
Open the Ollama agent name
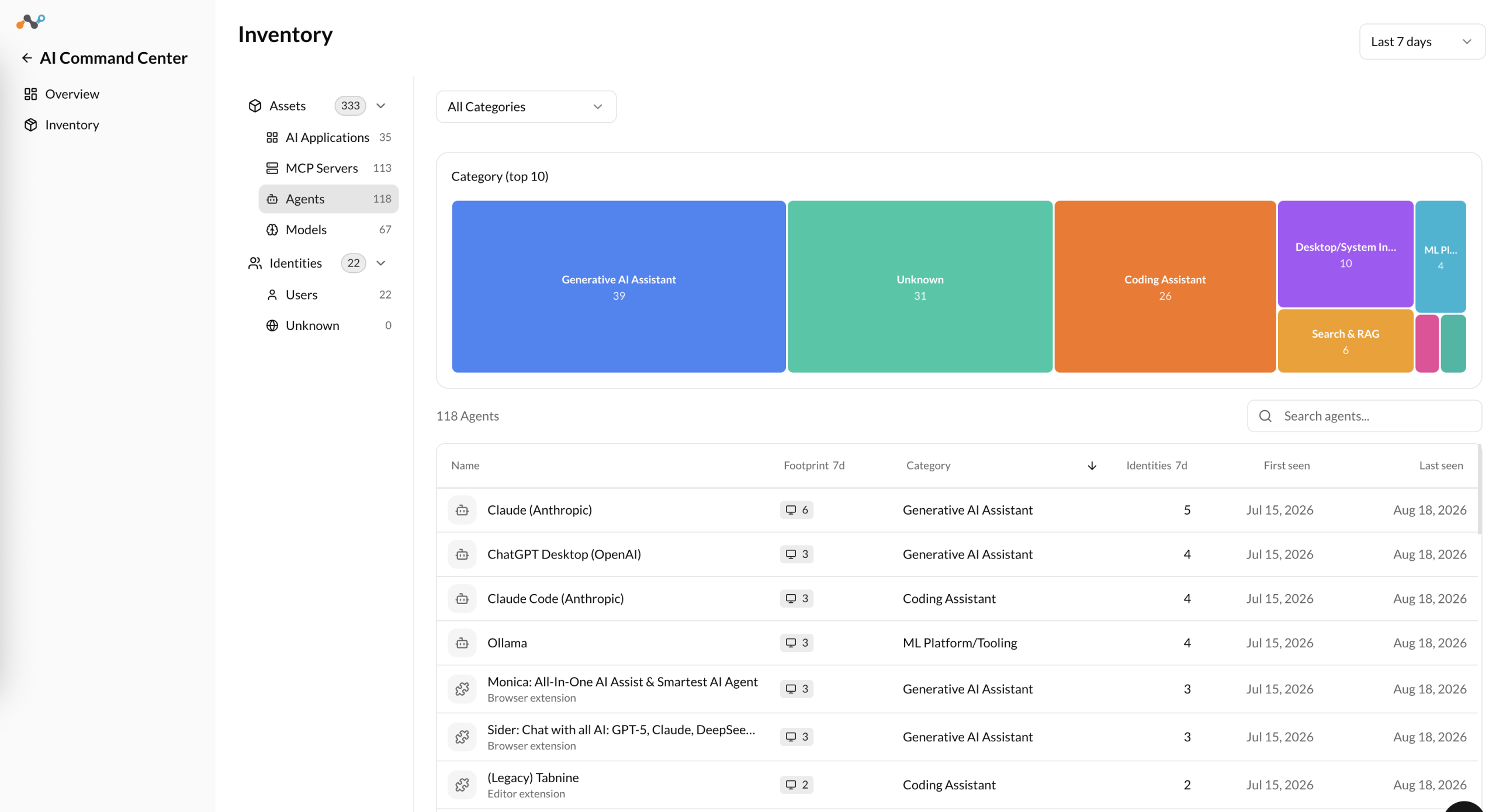[507, 643]
